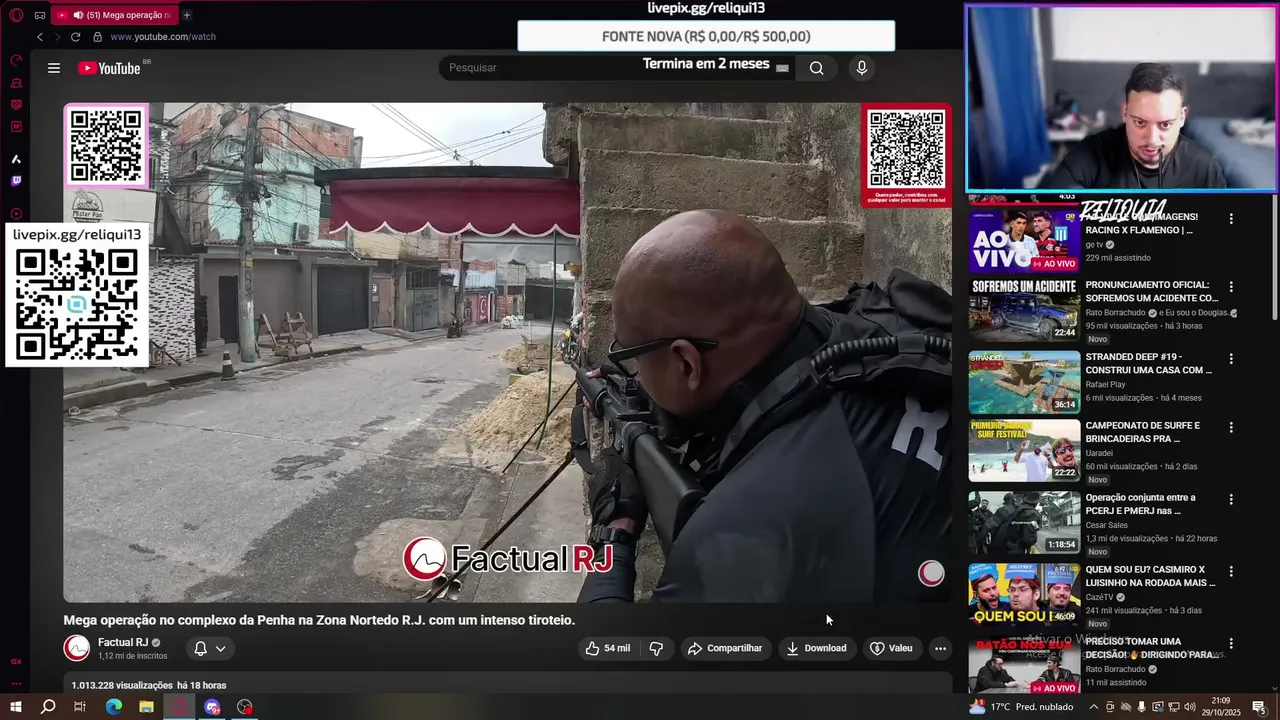Viewport: 1280px width, 720px height.
Task: Click the page vertical scrollbar
Action: (x=1274, y=258)
